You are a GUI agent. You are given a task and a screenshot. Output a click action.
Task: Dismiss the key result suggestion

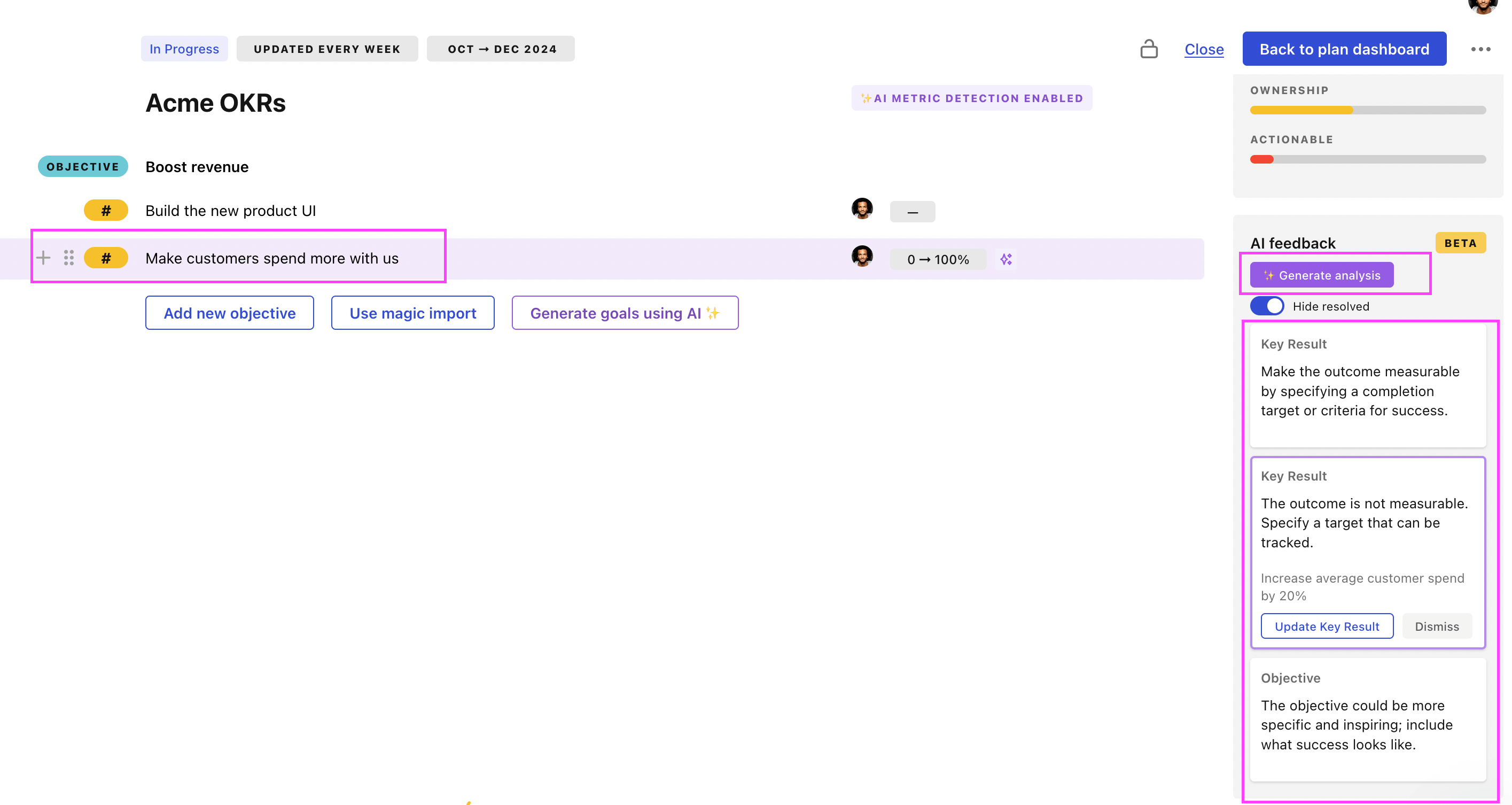coord(1436,626)
